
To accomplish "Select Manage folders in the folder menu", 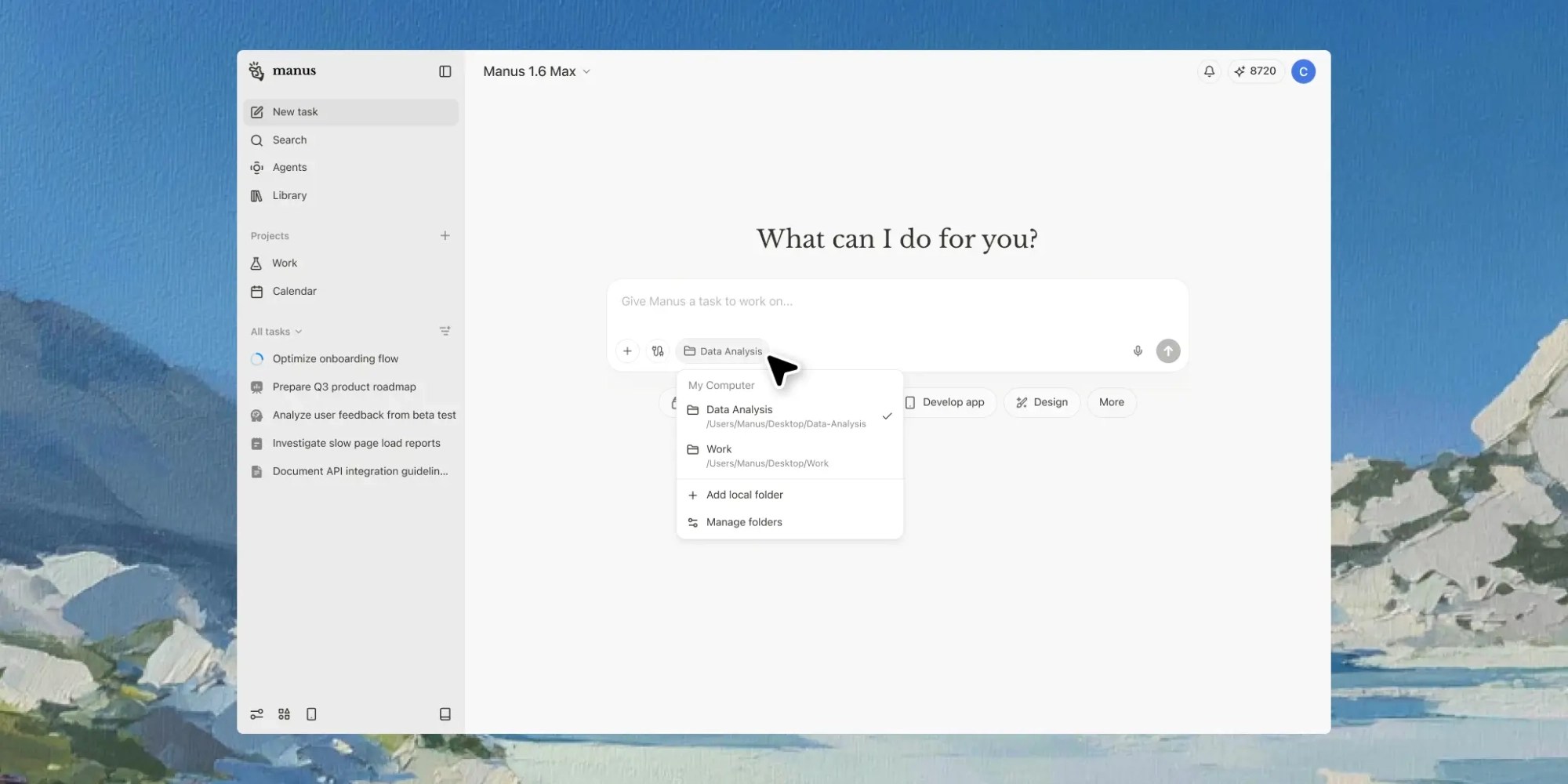I will pos(743,522).
